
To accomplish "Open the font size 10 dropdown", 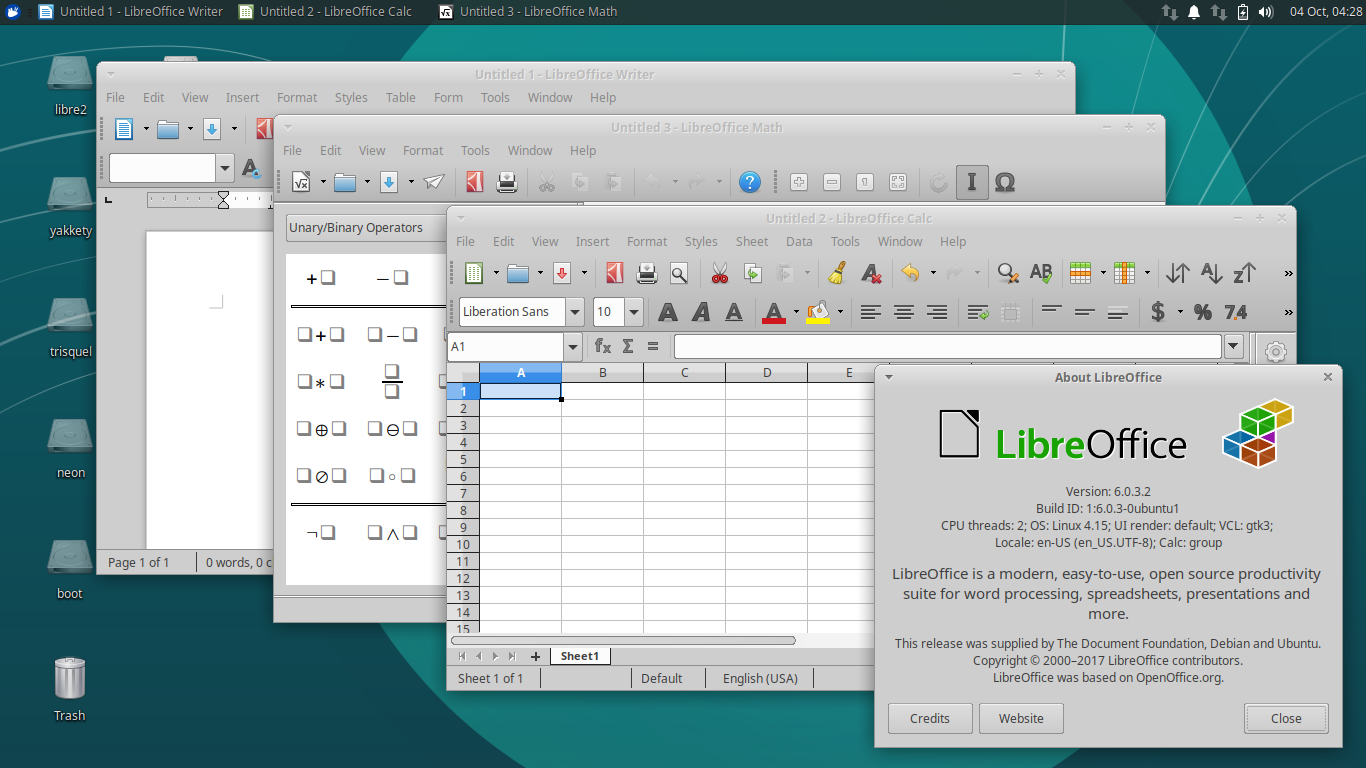I will [x=634, y=312].
